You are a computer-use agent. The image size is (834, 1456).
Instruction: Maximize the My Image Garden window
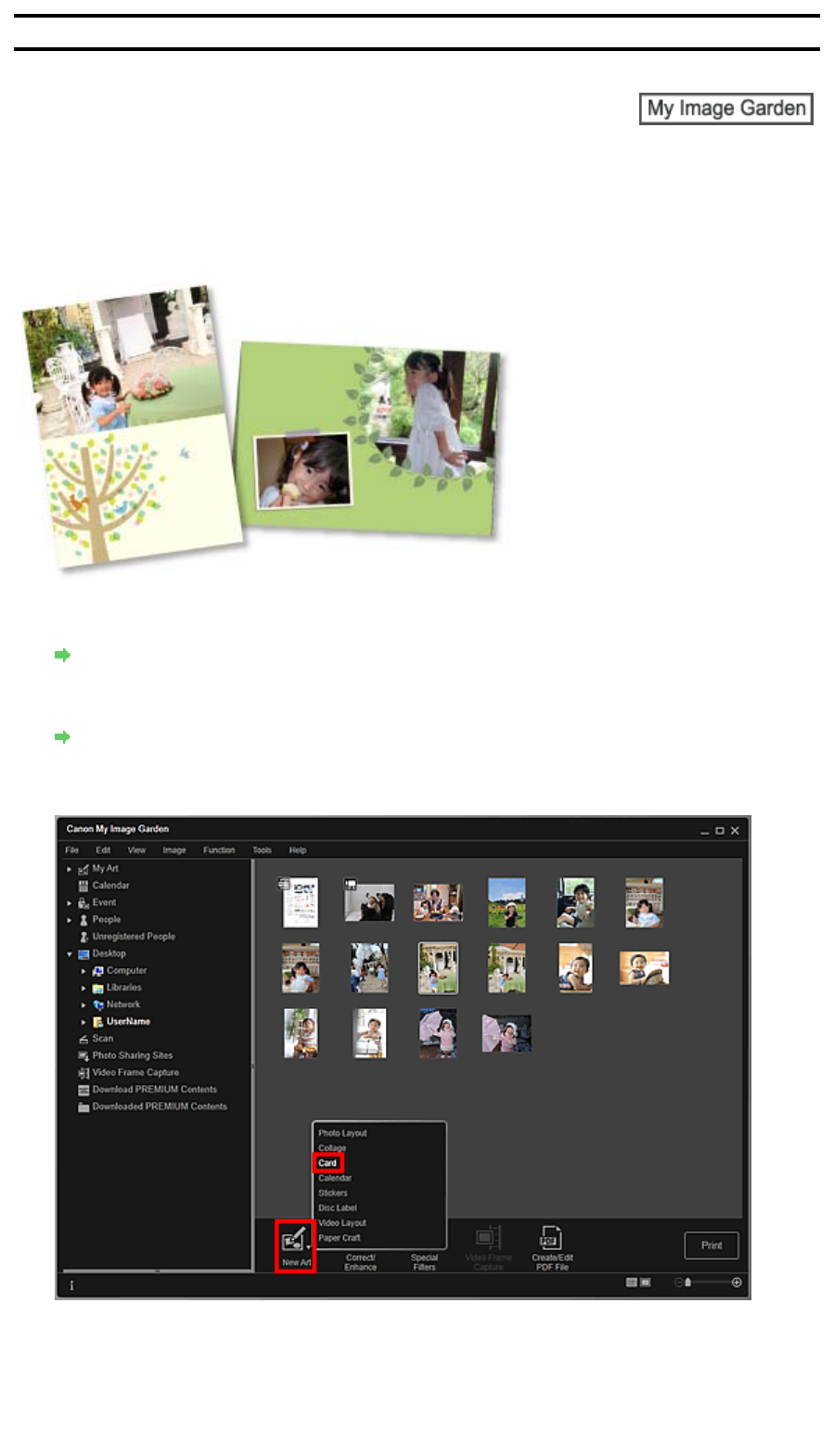click(x=720, y=831)
